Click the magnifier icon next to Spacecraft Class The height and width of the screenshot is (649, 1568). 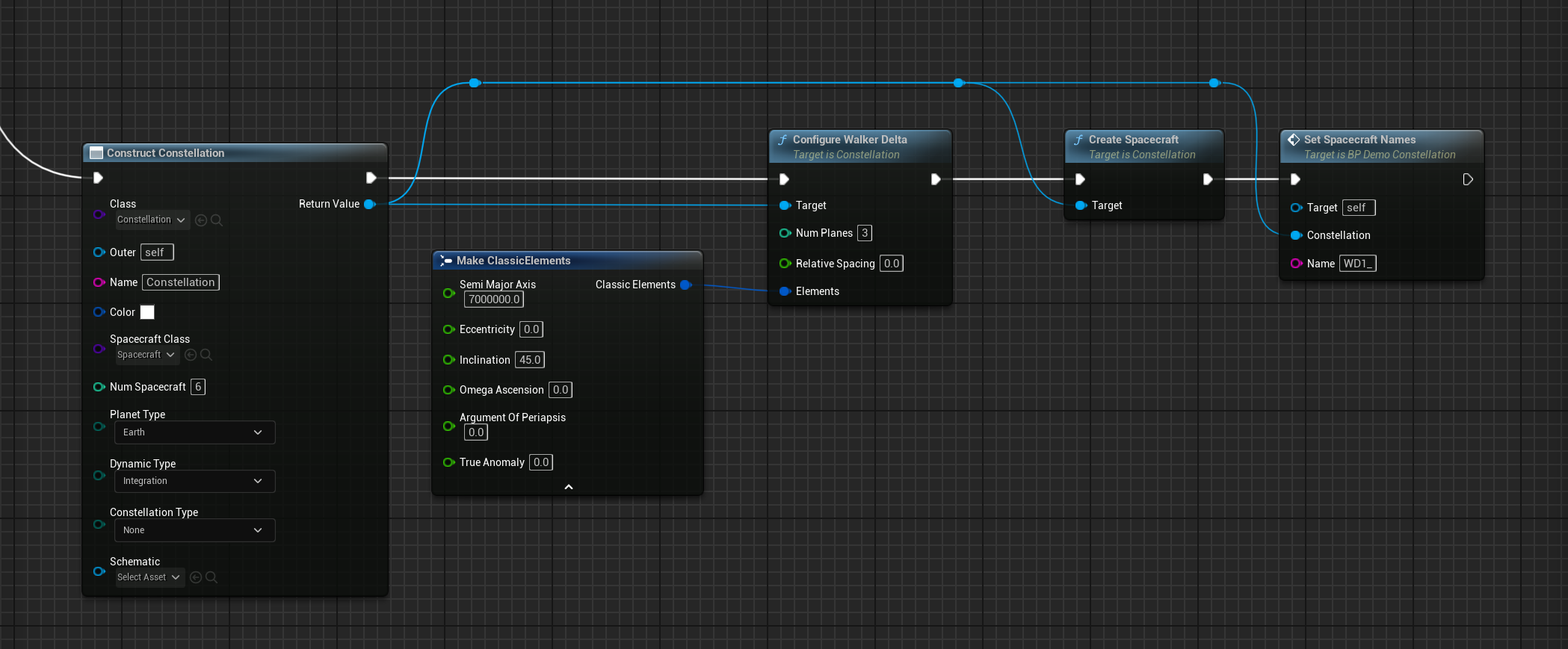[x=206, y=355]
